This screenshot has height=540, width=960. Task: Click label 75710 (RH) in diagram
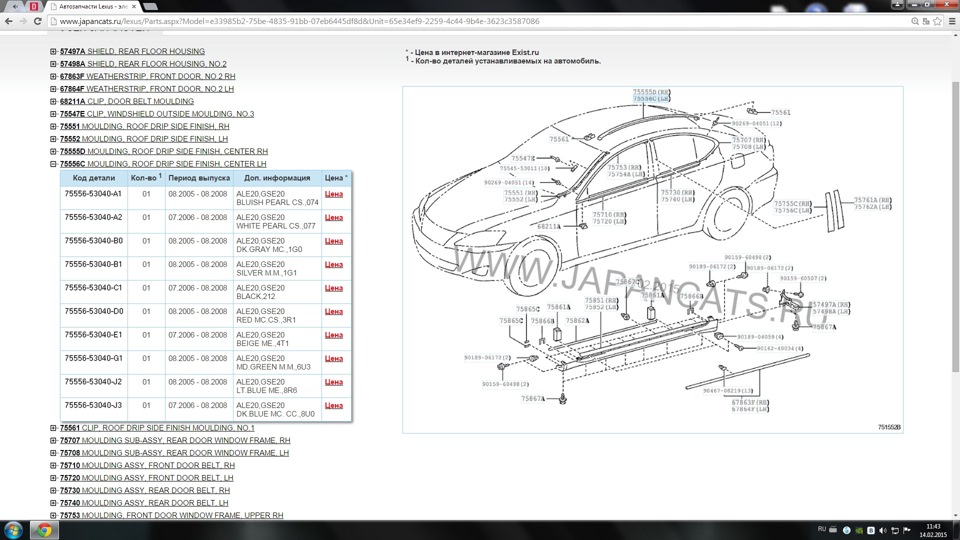pyautogui.click(x=609, y=215)
